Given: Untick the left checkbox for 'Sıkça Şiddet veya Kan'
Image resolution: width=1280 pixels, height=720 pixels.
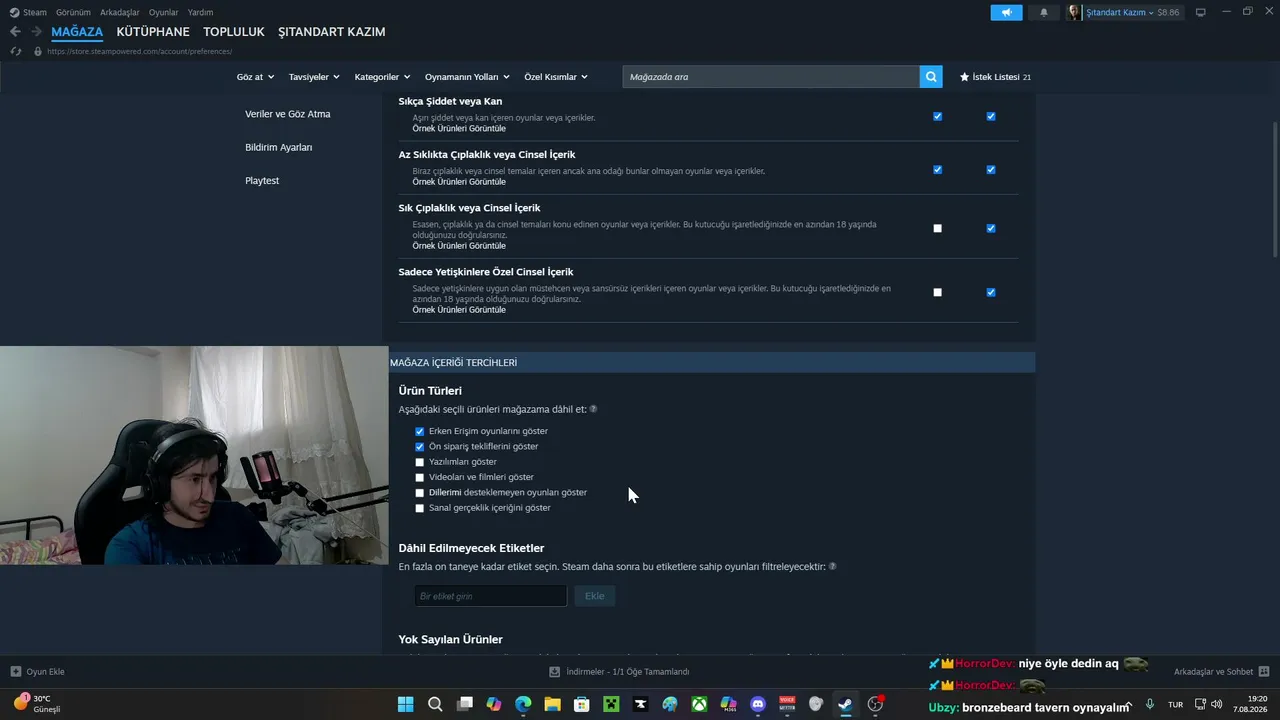Looking at the screenshot, I should coord(937,116).
